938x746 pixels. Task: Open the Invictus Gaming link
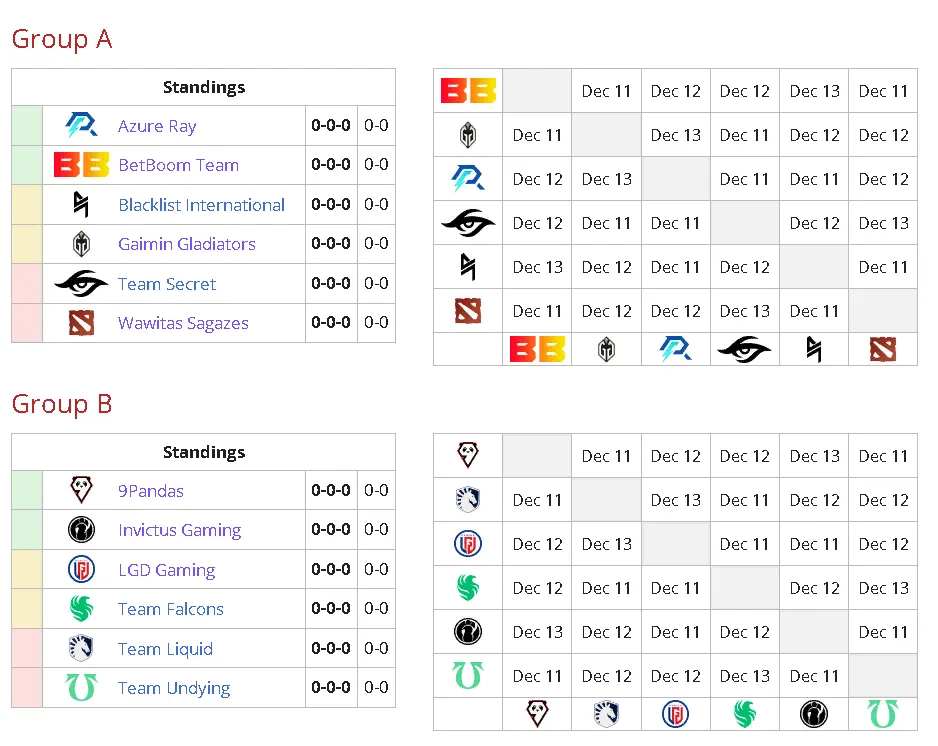[179, 531]
